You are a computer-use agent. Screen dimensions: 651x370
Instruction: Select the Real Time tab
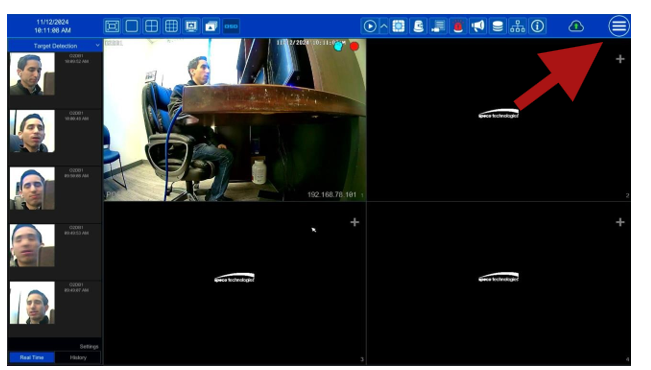point(32,358)
